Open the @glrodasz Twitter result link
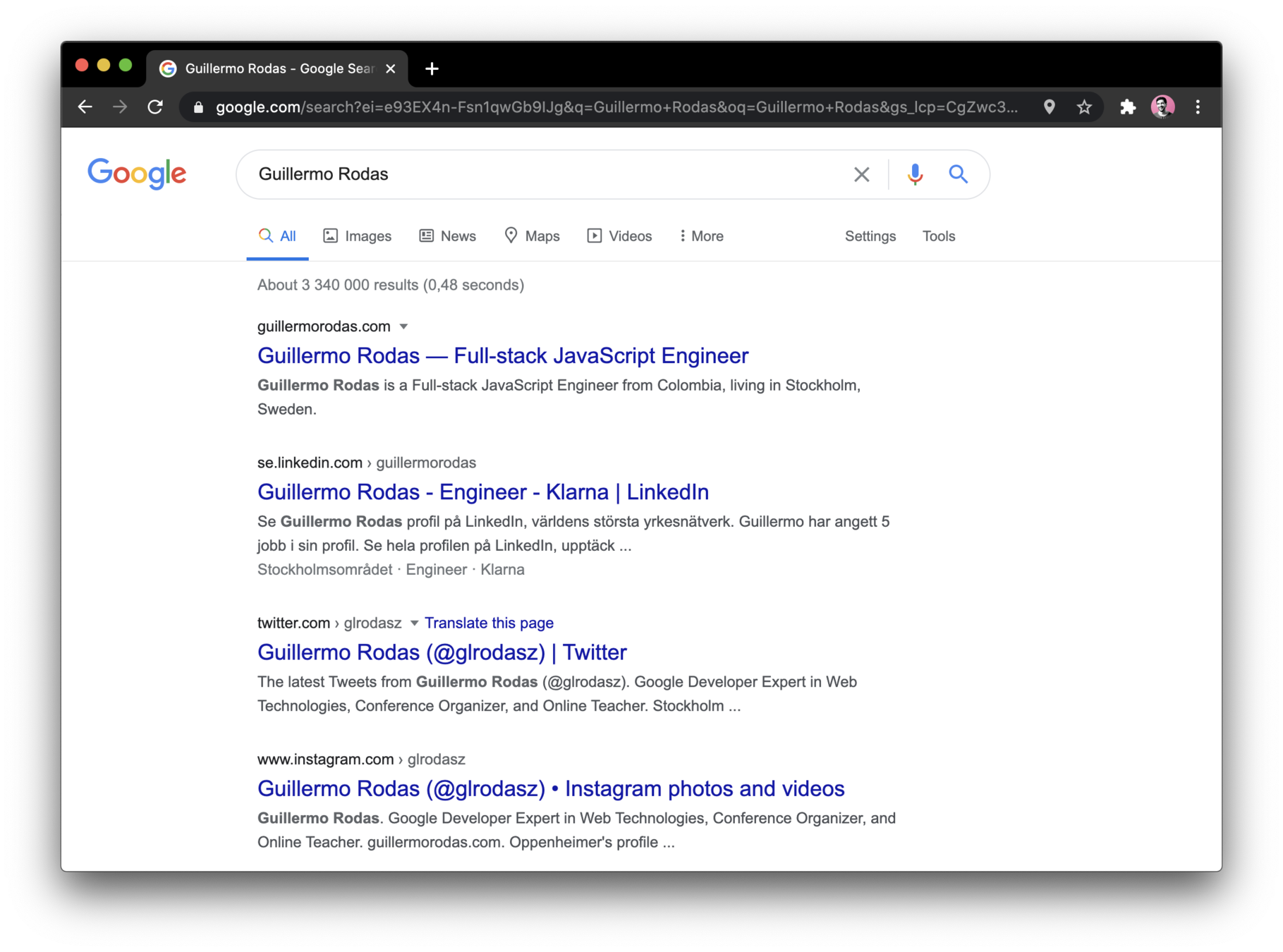This screenshot has width=1283, height=952. point(442,652)
